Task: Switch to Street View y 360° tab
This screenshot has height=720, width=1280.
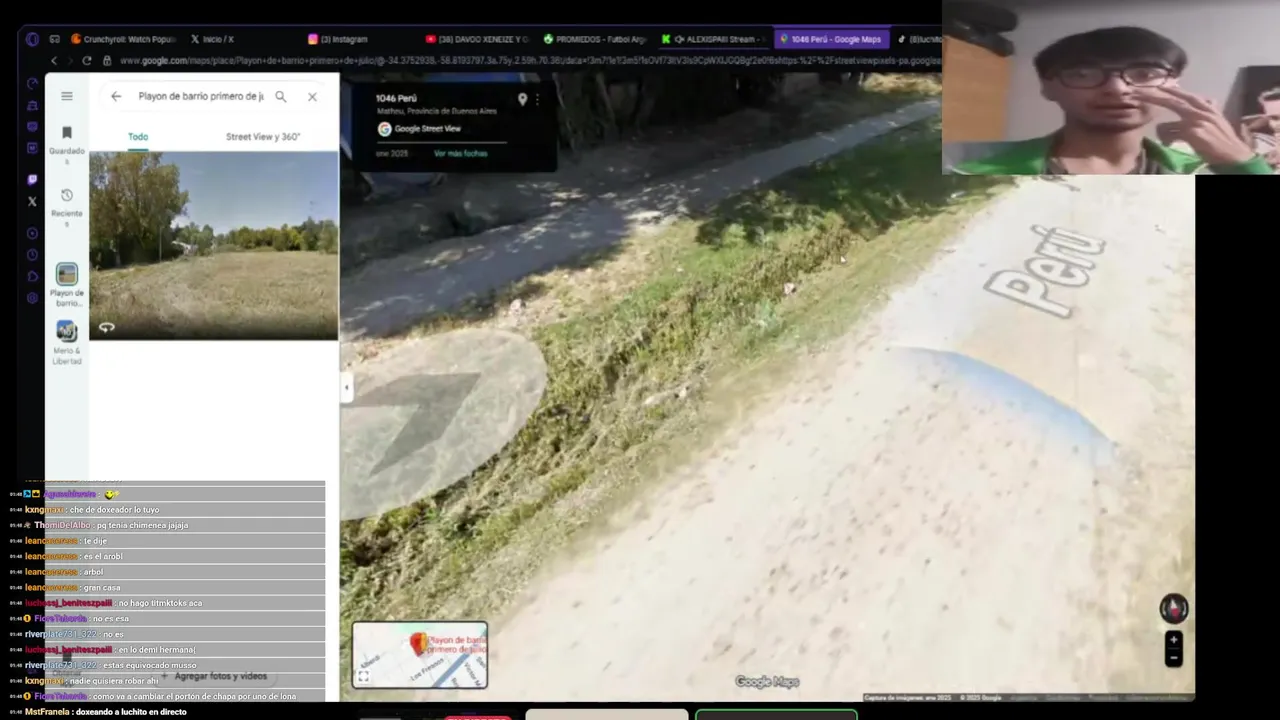Action: 263,137
